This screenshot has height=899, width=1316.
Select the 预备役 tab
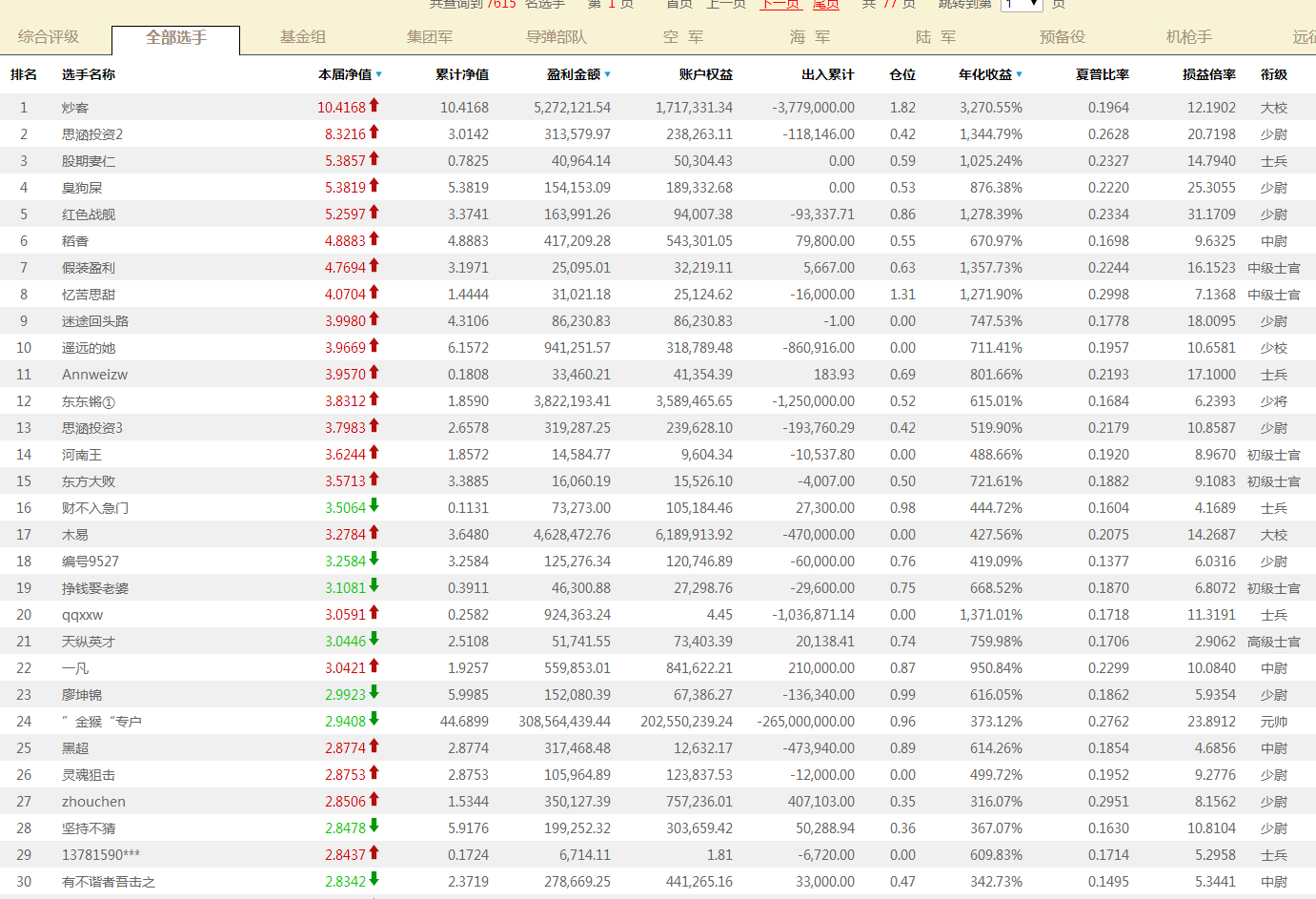point(1063,37)
